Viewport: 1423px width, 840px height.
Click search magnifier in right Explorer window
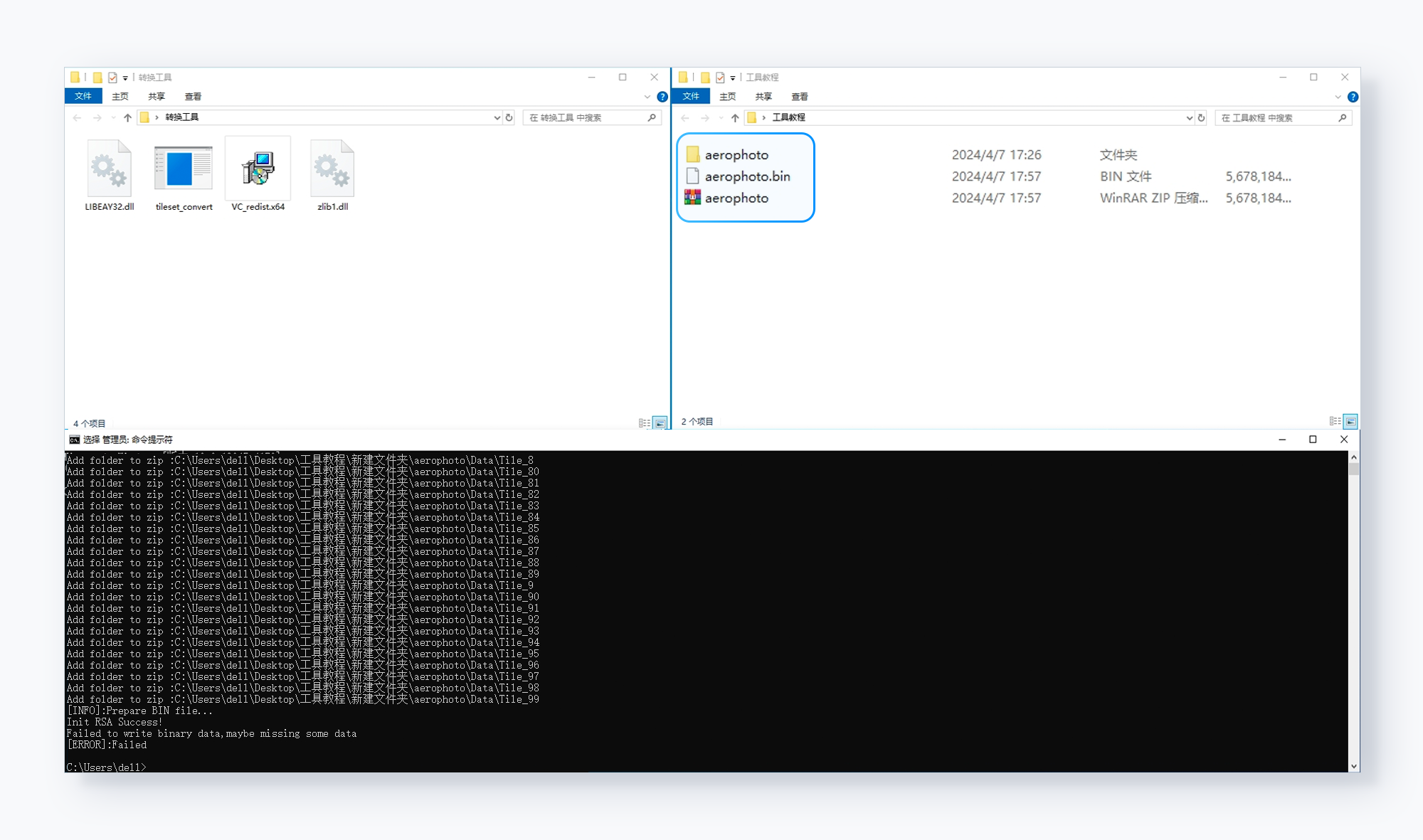(x=1342, y=117)
